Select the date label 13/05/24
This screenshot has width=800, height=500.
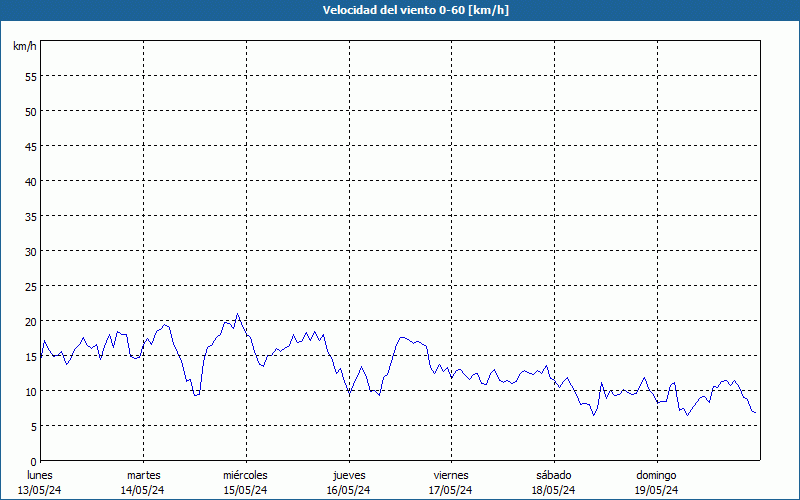pos(40,490)
